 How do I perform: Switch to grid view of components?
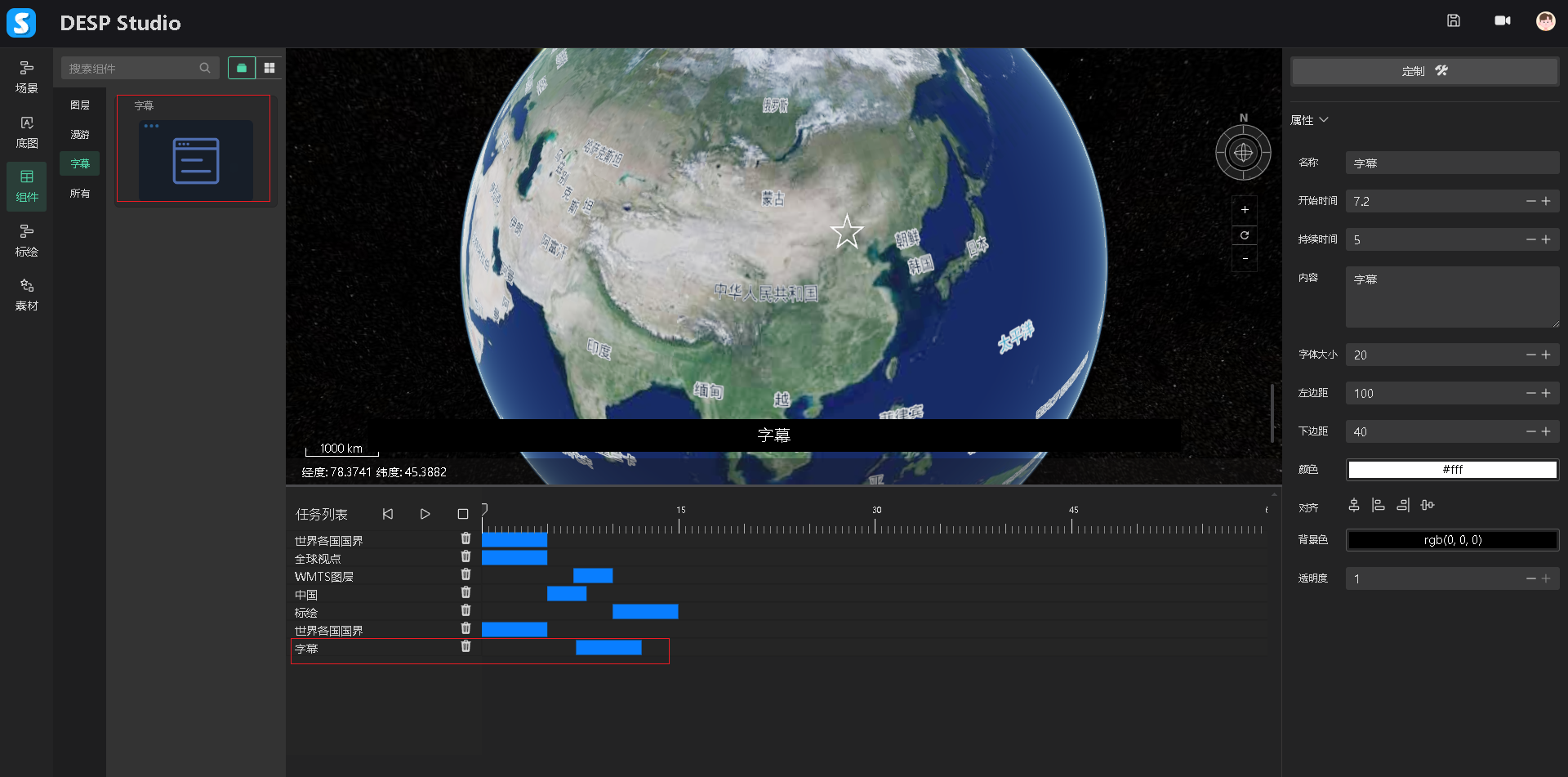[x=269, y=68]
